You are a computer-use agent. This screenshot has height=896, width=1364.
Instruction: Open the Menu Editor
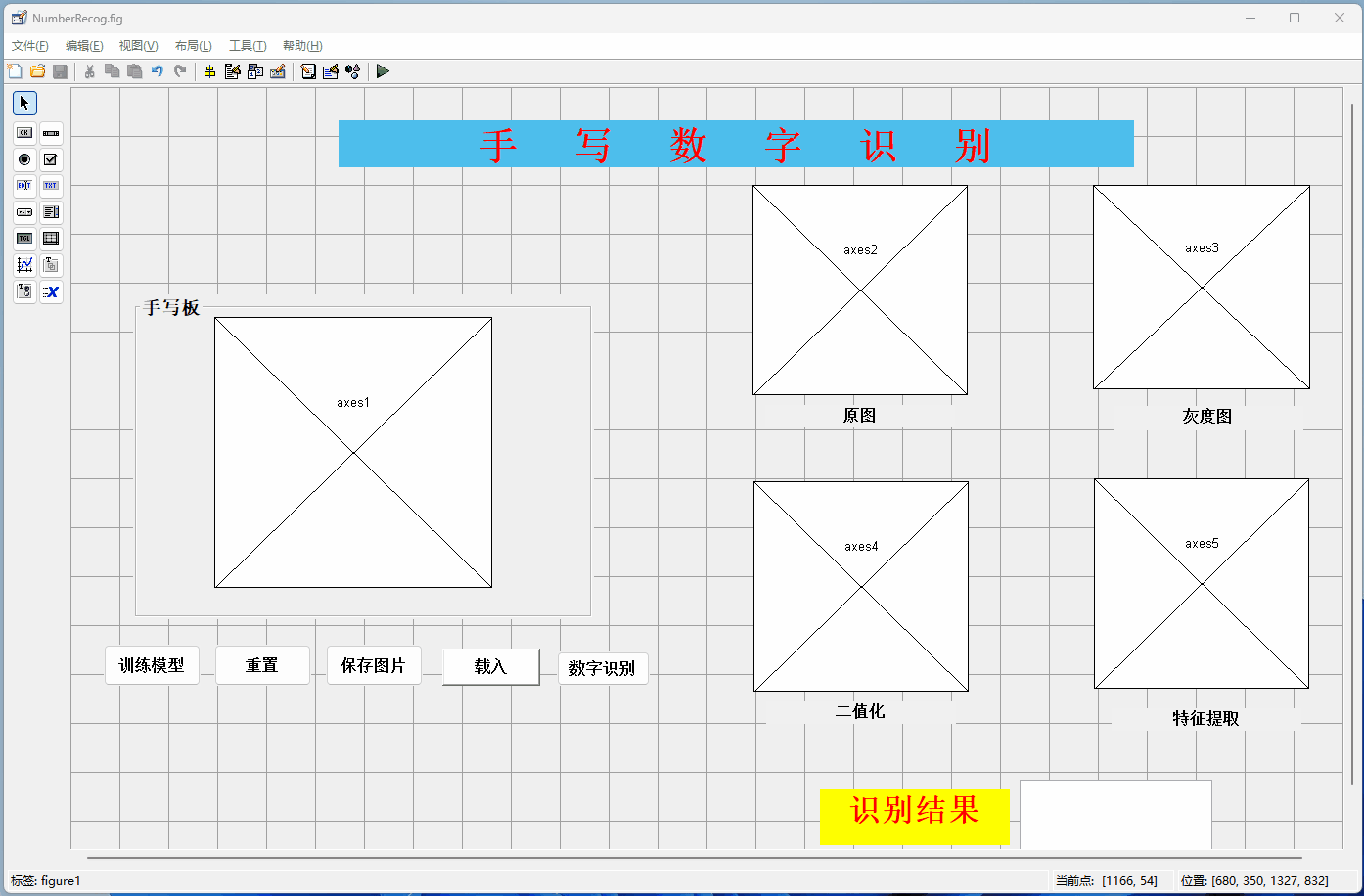click(232, 71)
